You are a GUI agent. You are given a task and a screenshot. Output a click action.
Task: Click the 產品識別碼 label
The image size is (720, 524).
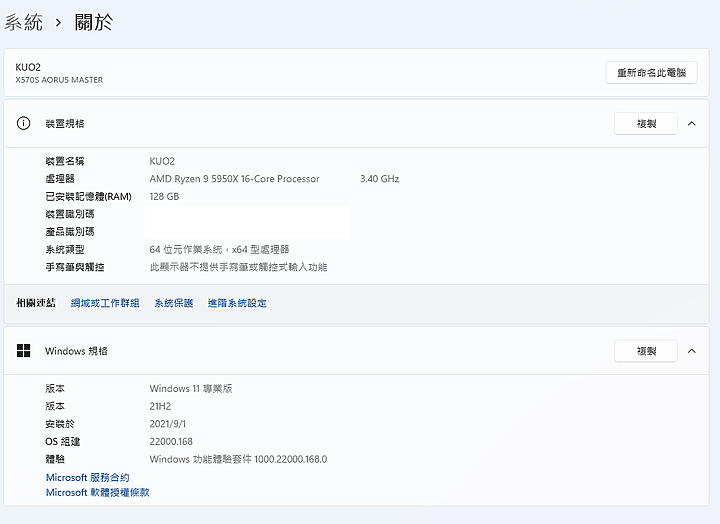tap(70, 231)
